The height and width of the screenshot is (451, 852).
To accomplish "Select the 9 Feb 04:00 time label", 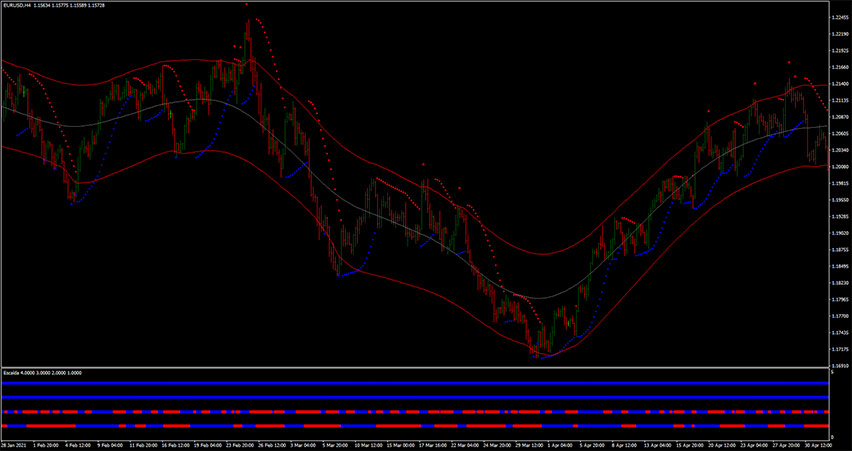I will [x=108, y=445].
